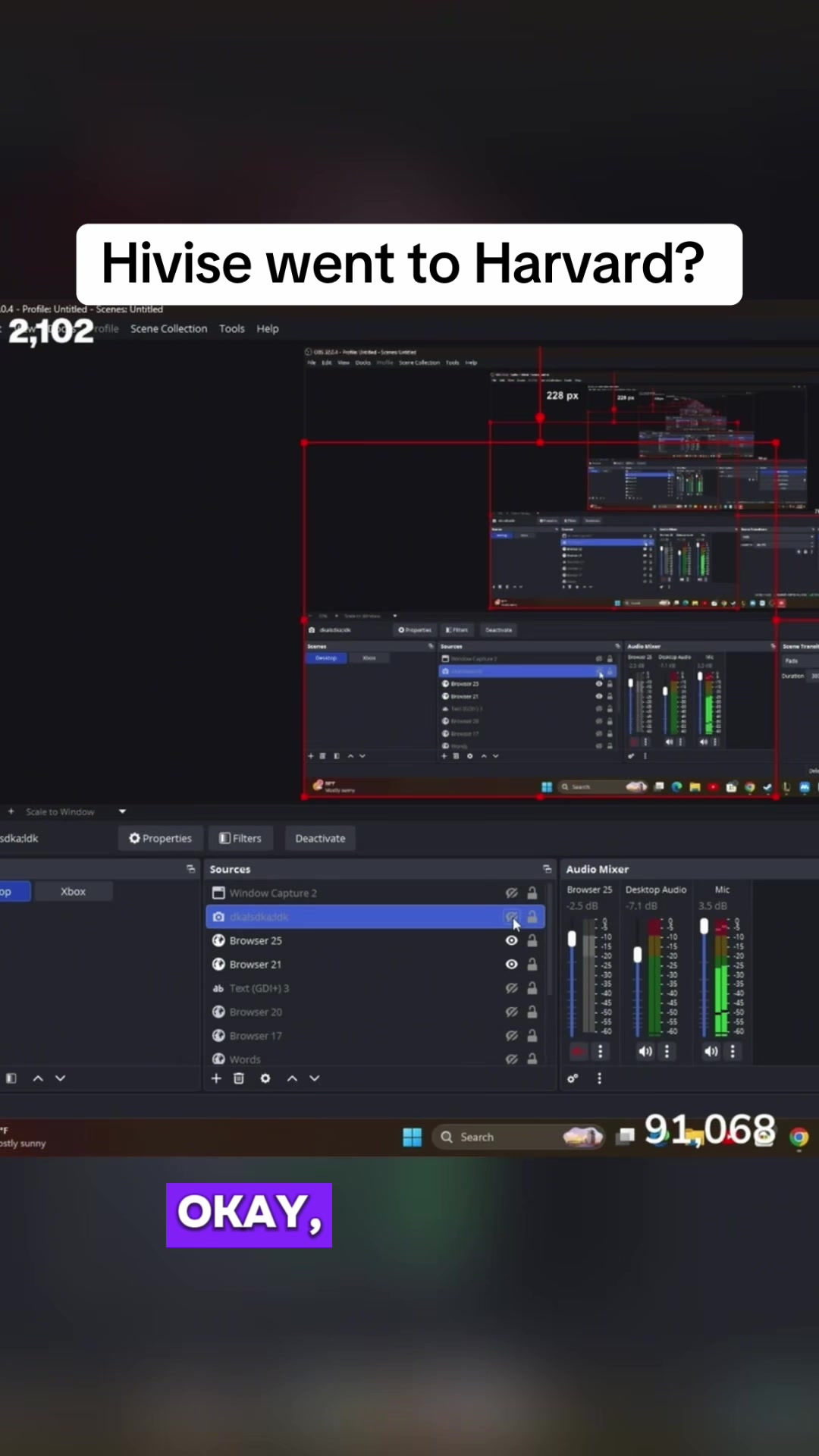This screenshot has width=819, height=1456.
Task: Open Browser 25 mixer three-dot menu
Action: click(x=601, y=1052)
